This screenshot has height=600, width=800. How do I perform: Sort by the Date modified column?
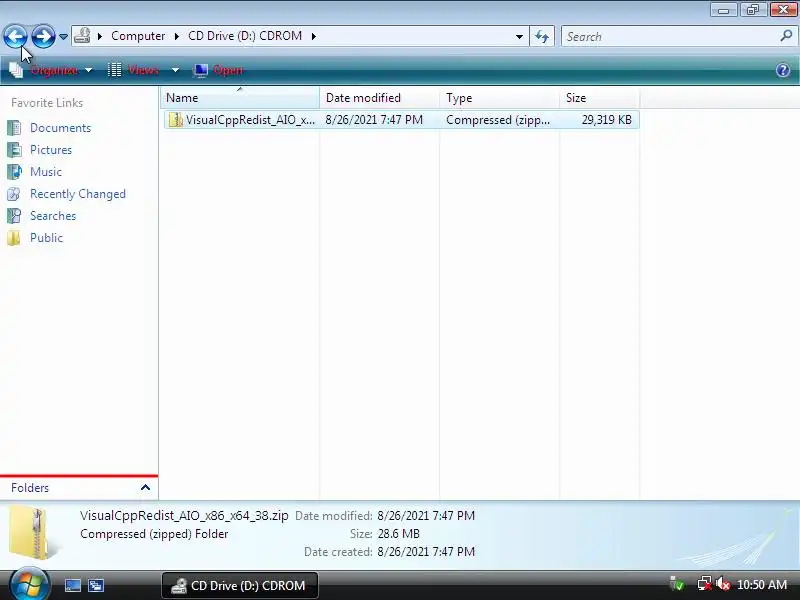379,97
